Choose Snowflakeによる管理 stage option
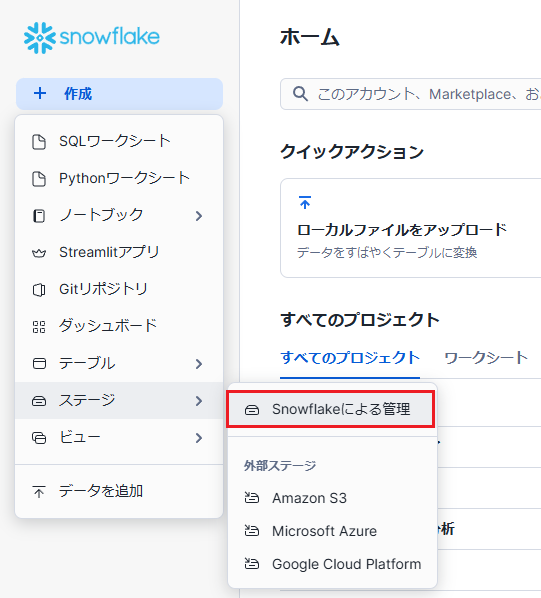Image resolution: width=541 pixels, height=598 pixels. coord(331,410)
